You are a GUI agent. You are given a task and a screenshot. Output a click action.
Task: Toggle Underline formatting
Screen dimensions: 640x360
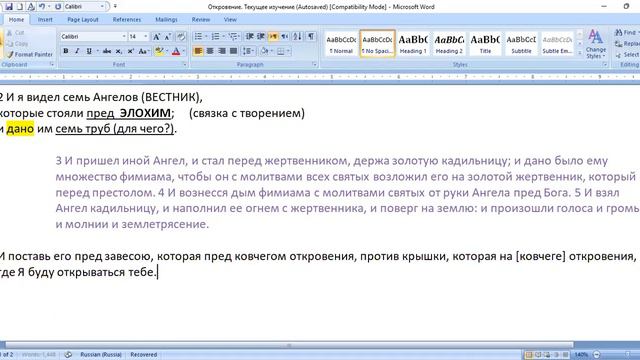point(89,51)
